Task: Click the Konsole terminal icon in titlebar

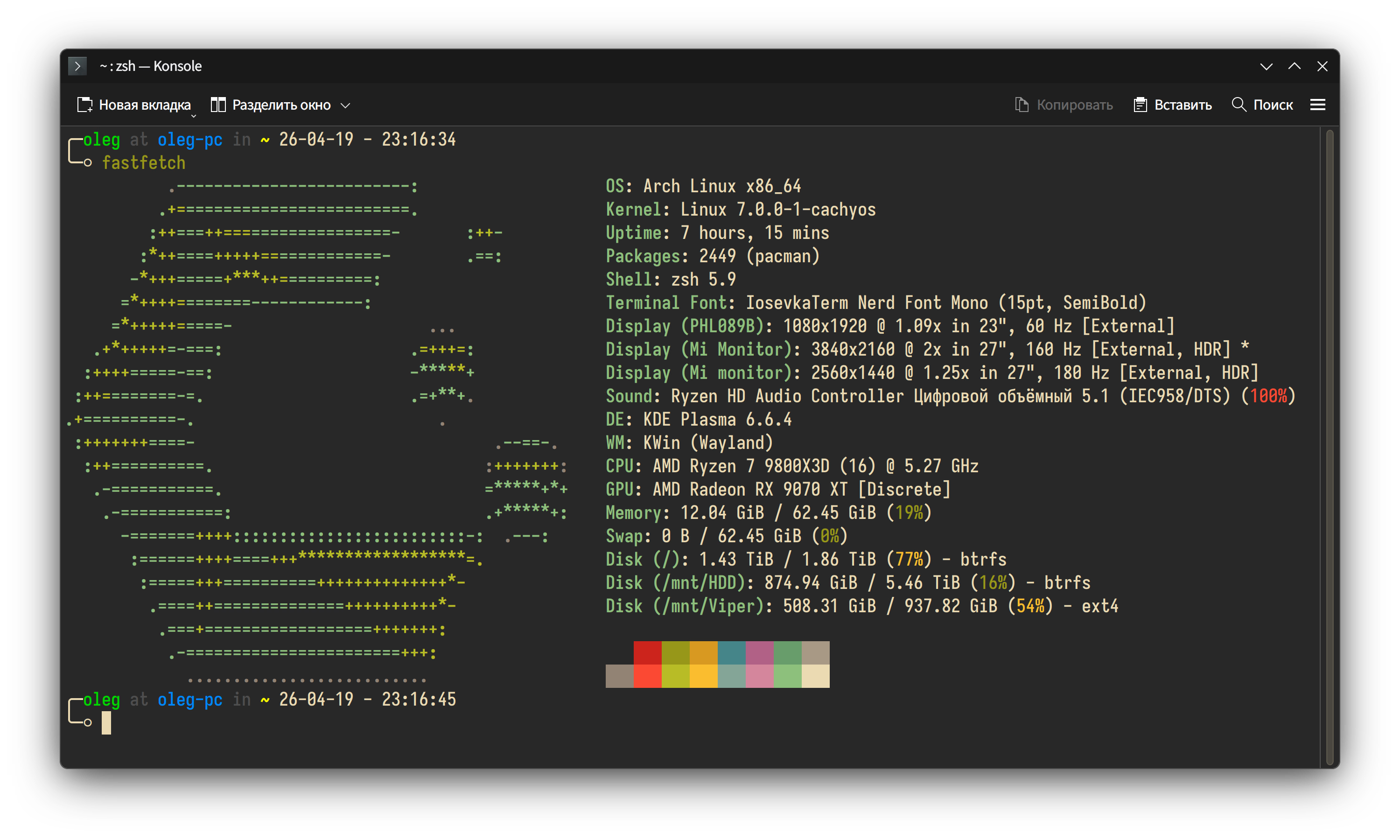Action: [77, 66]
